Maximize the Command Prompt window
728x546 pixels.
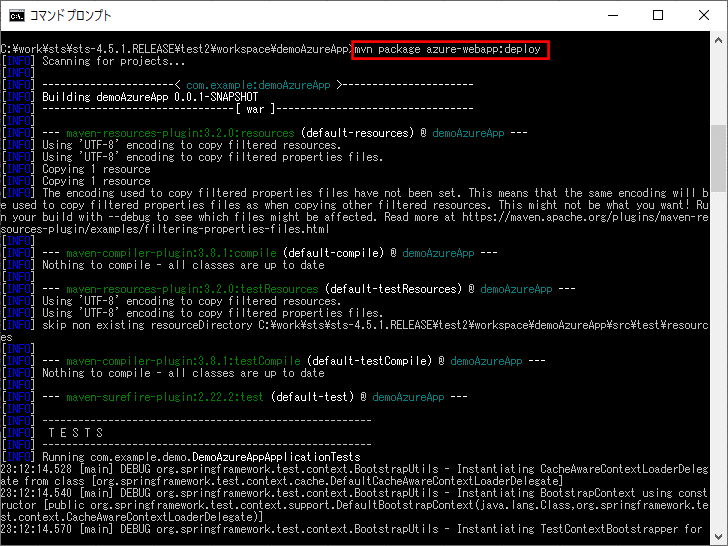[657, 15]
